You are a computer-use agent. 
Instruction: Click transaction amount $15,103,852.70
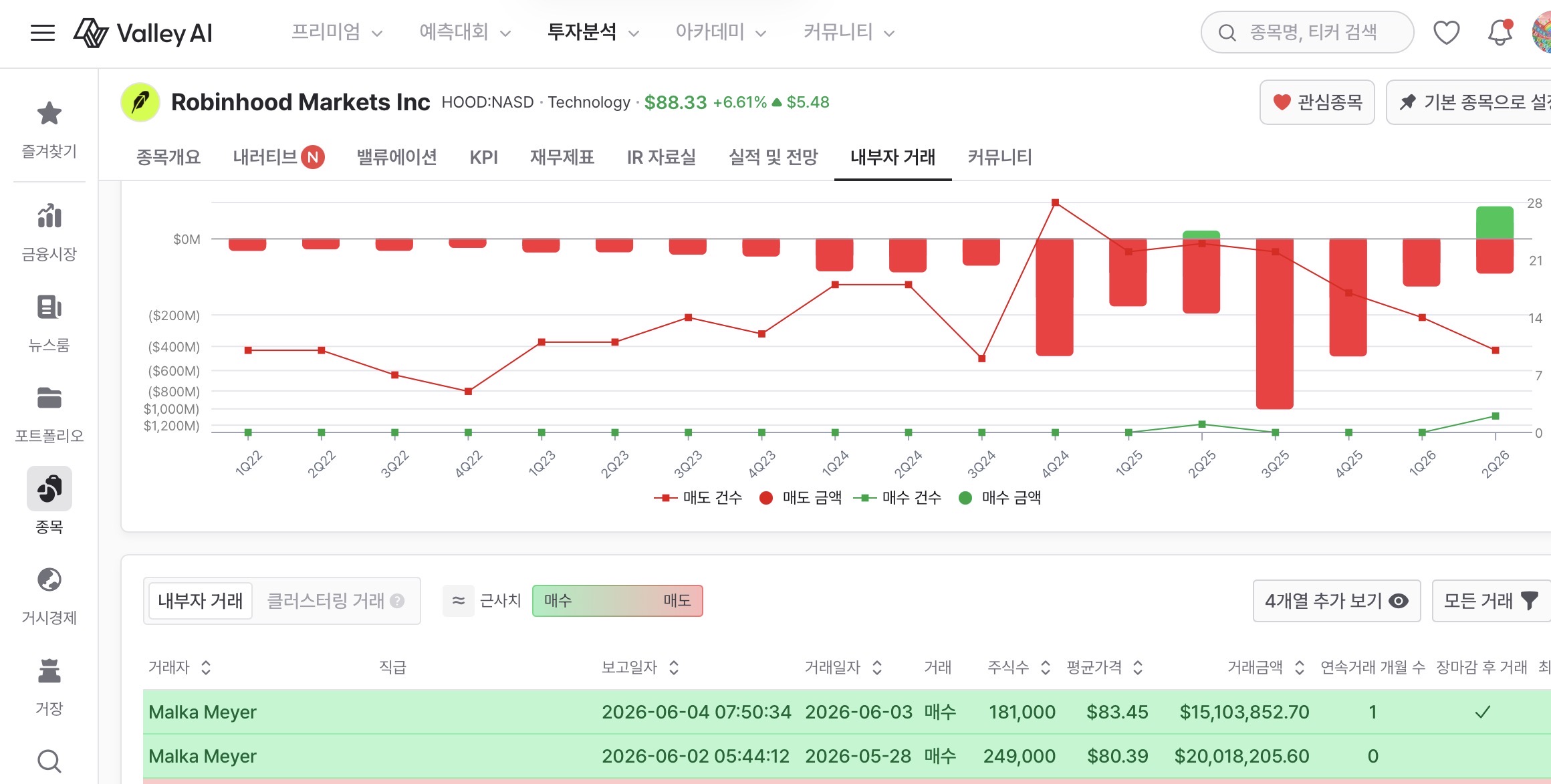(x=1244, y=712)
